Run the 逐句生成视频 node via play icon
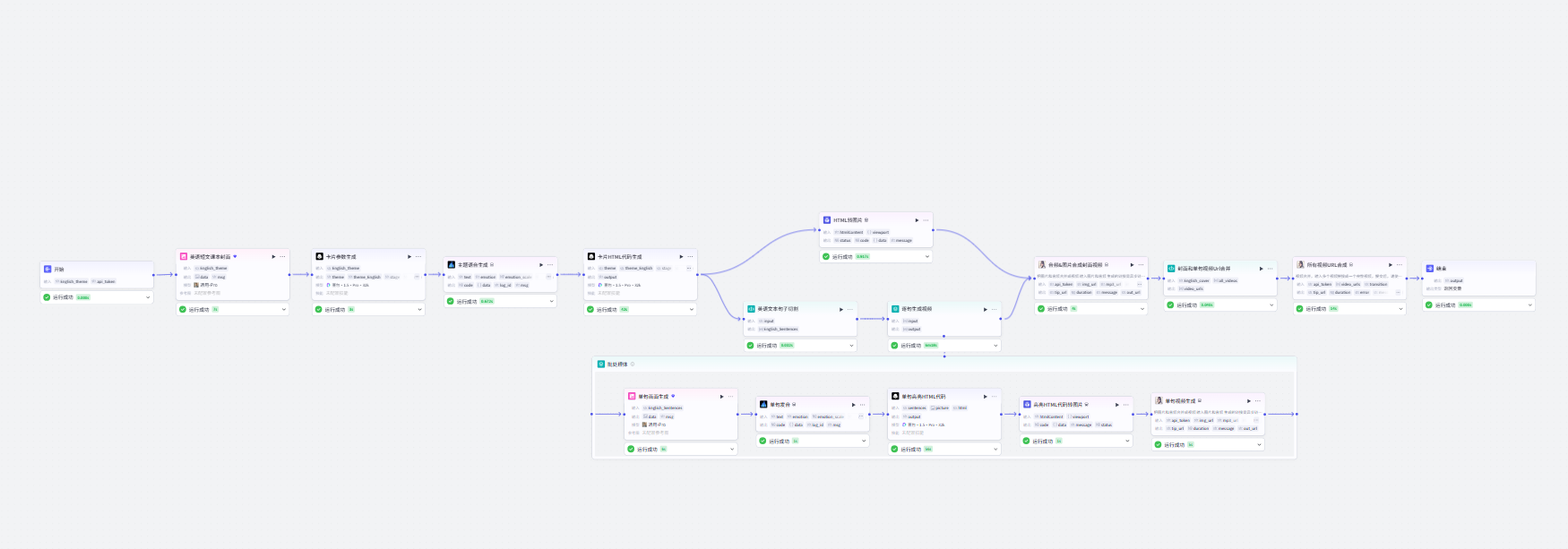 tap(985, 310)
